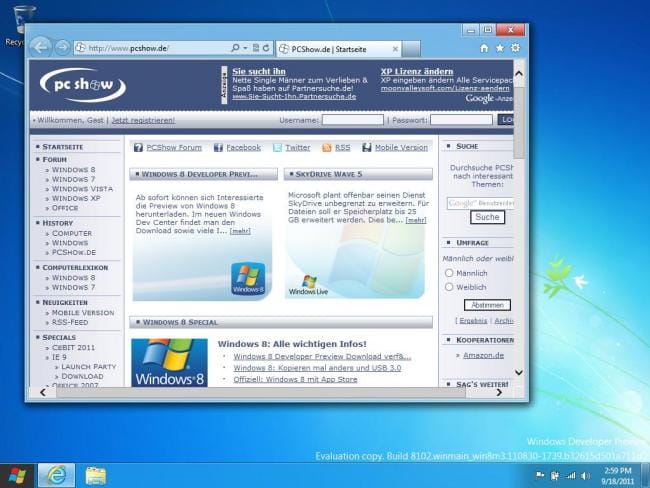Focus the Passwort input field
This screenshot has height=488, width=650.
[461, 120]
